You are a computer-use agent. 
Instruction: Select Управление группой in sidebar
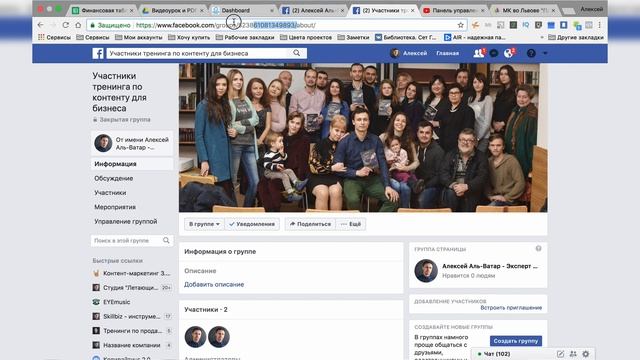(x=126, y=221)
